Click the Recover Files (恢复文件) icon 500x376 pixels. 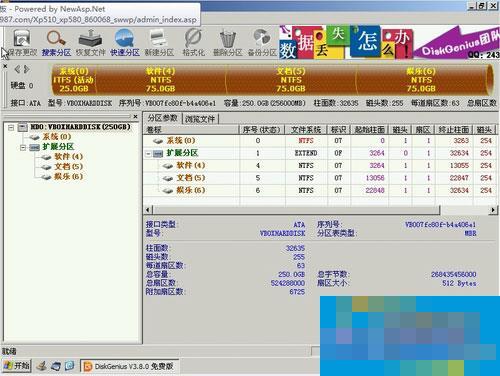point(90,43)
